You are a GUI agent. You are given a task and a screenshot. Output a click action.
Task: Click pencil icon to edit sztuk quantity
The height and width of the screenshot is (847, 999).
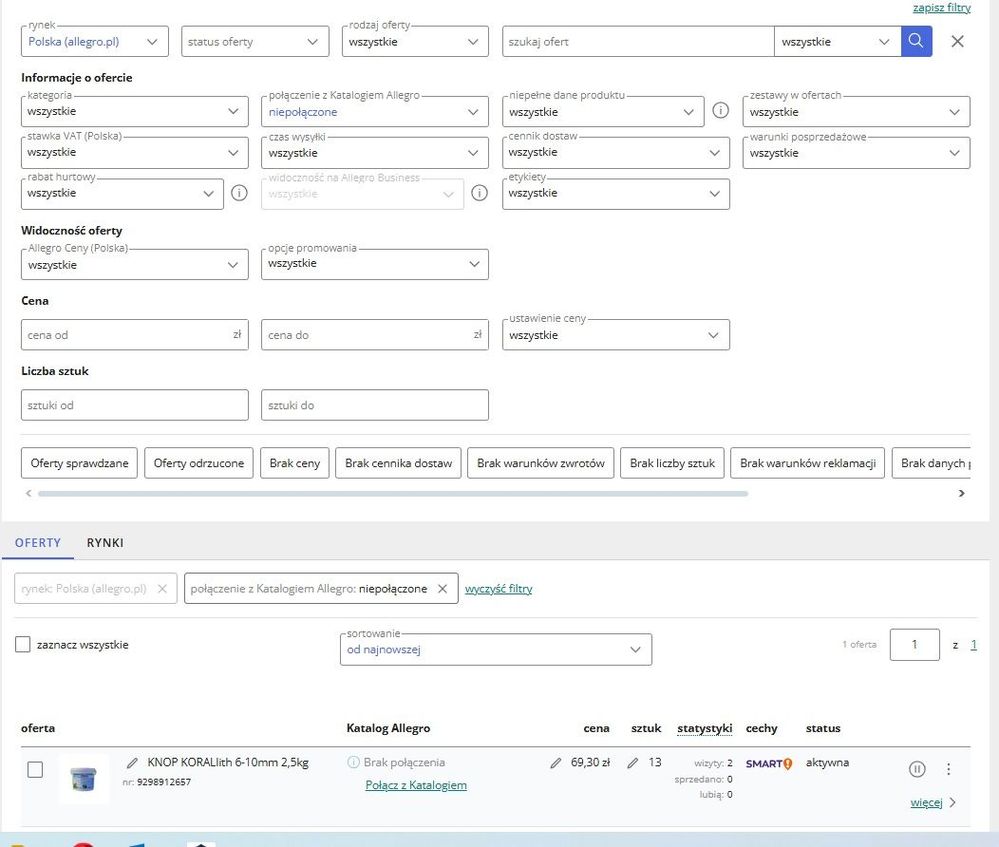coord(633,763)
